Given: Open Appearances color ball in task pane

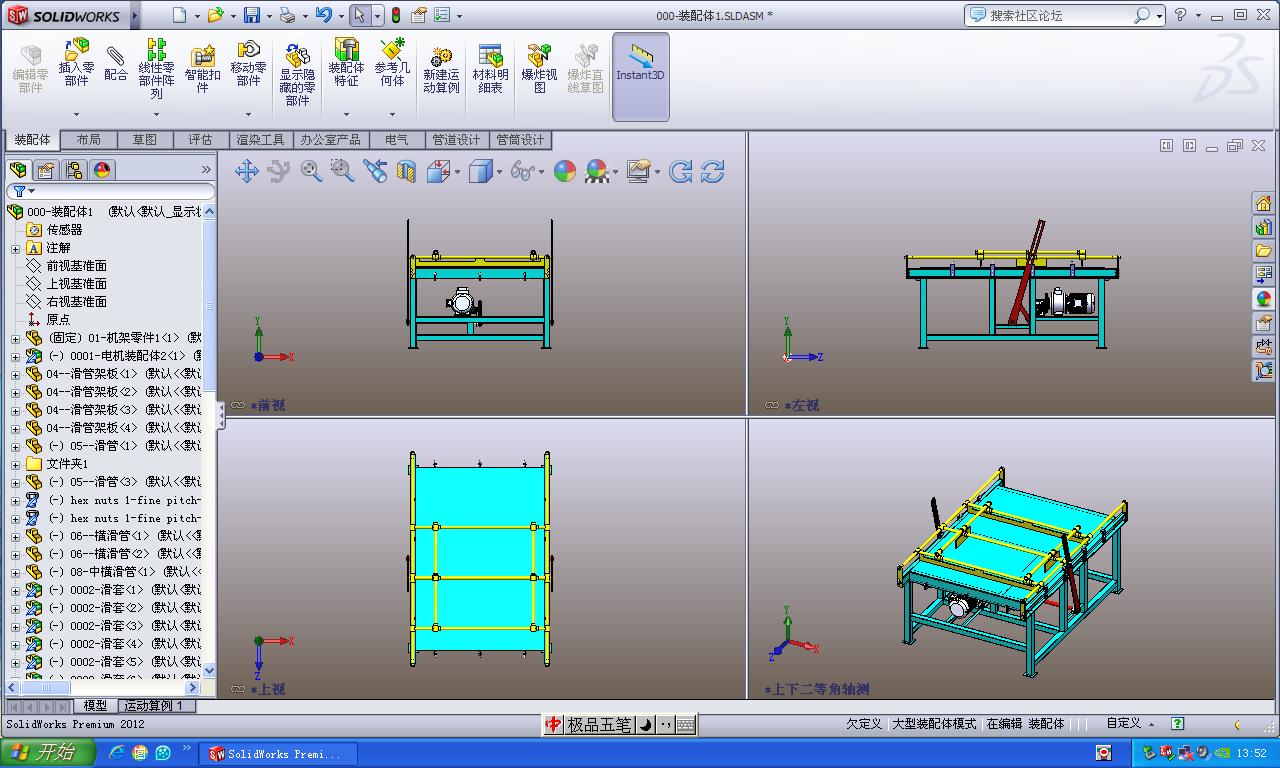Looking at the screenshot, I should pyautogui.click(x=1263, y=298).
